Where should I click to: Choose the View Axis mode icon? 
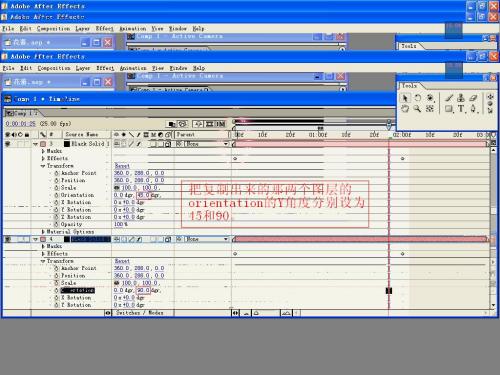tap(490, 110)
